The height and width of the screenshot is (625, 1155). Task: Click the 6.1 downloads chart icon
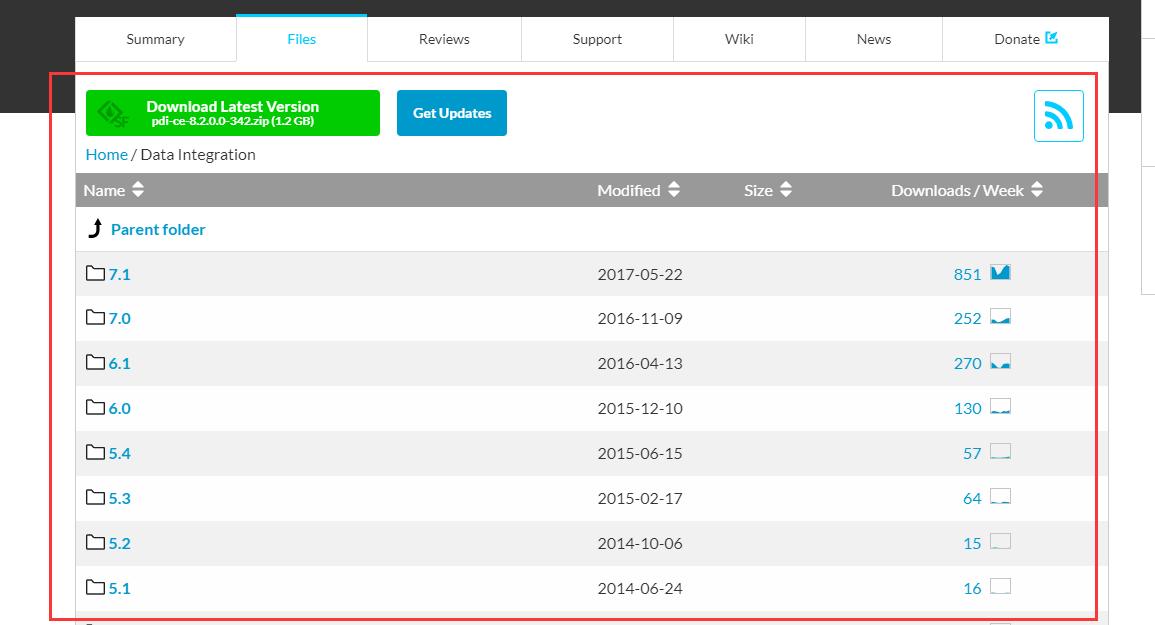(1000, 362)
